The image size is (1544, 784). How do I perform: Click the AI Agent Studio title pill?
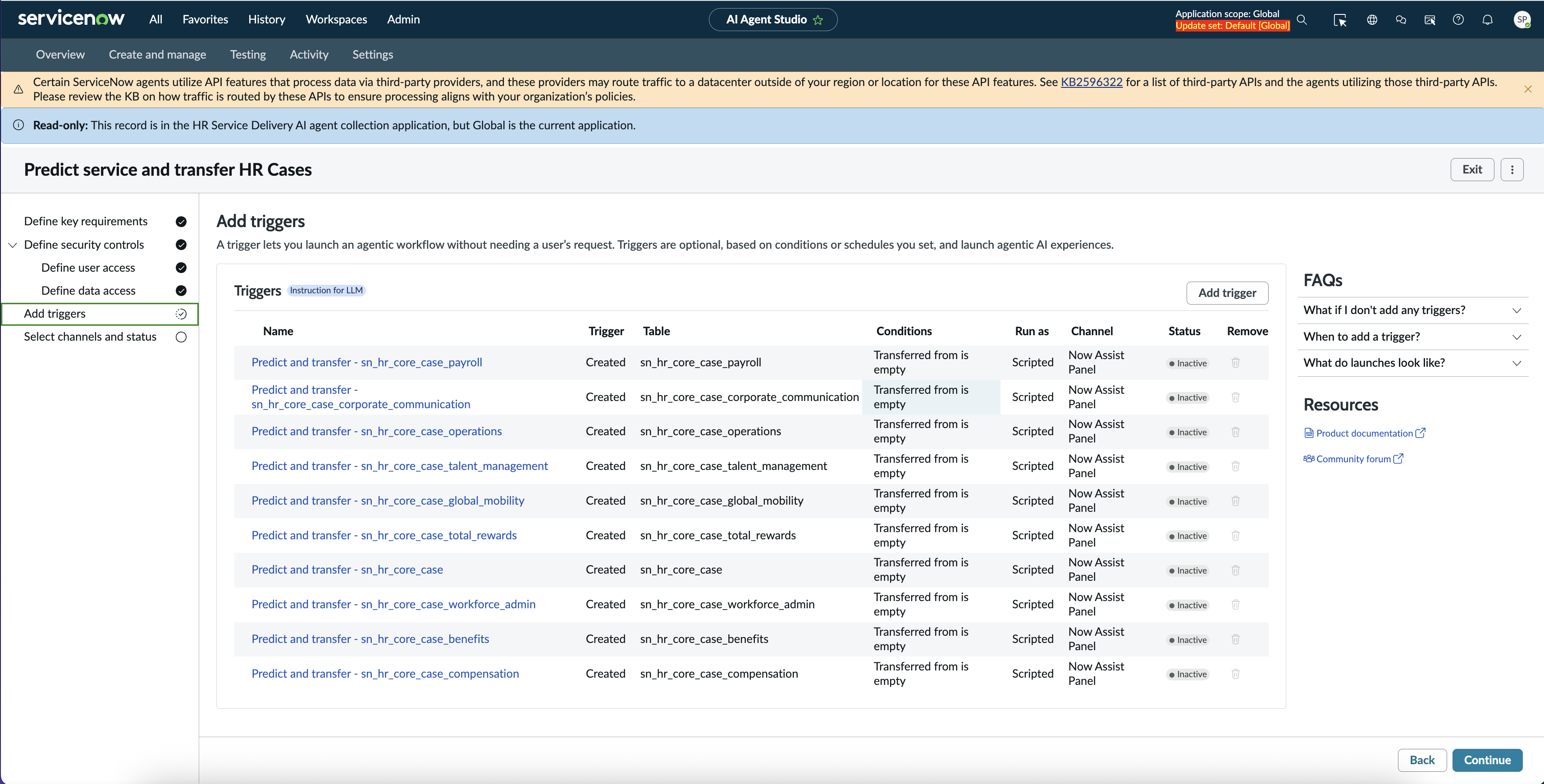tap(772, 20)
